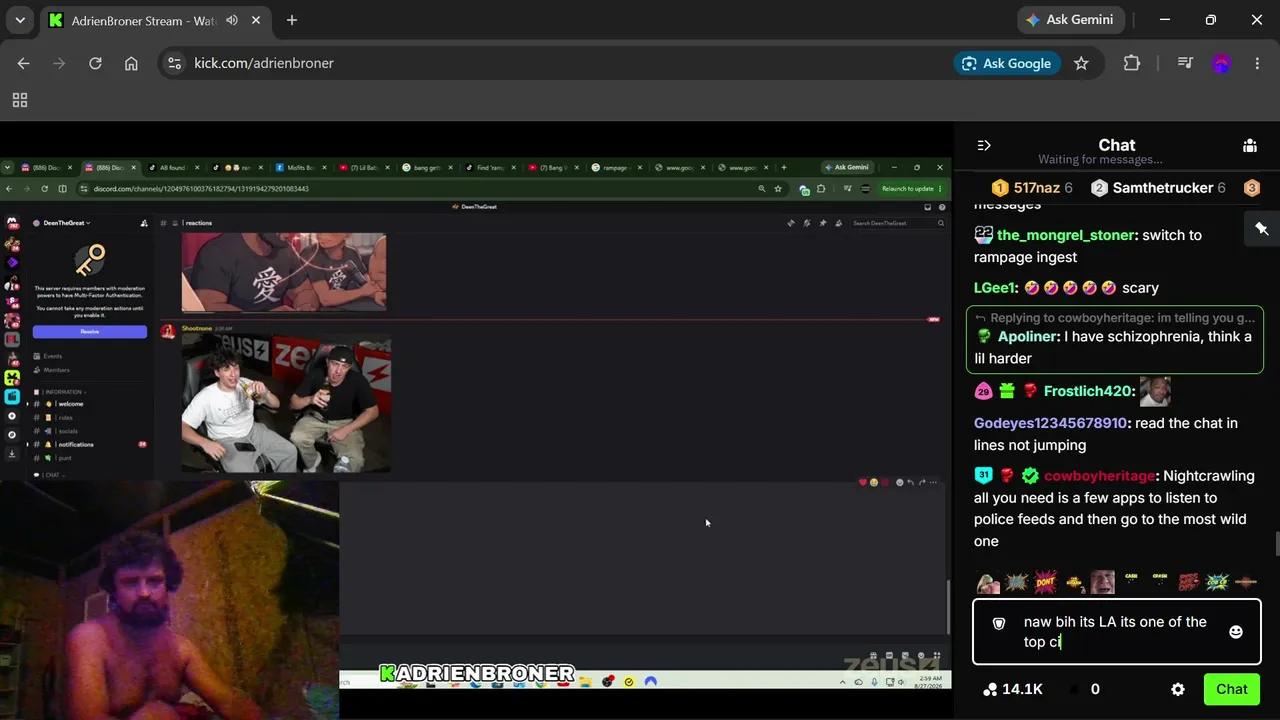
Task: Click the 517naz leaderboard entry
Action: 1032,188
